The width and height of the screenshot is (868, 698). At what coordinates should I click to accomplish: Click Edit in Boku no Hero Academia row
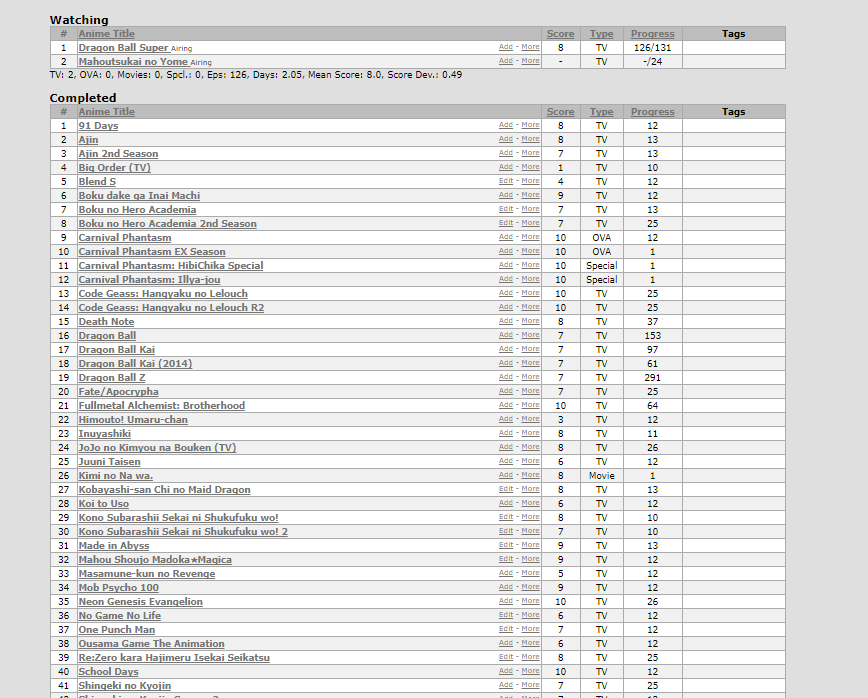click(x=505, y=209)
